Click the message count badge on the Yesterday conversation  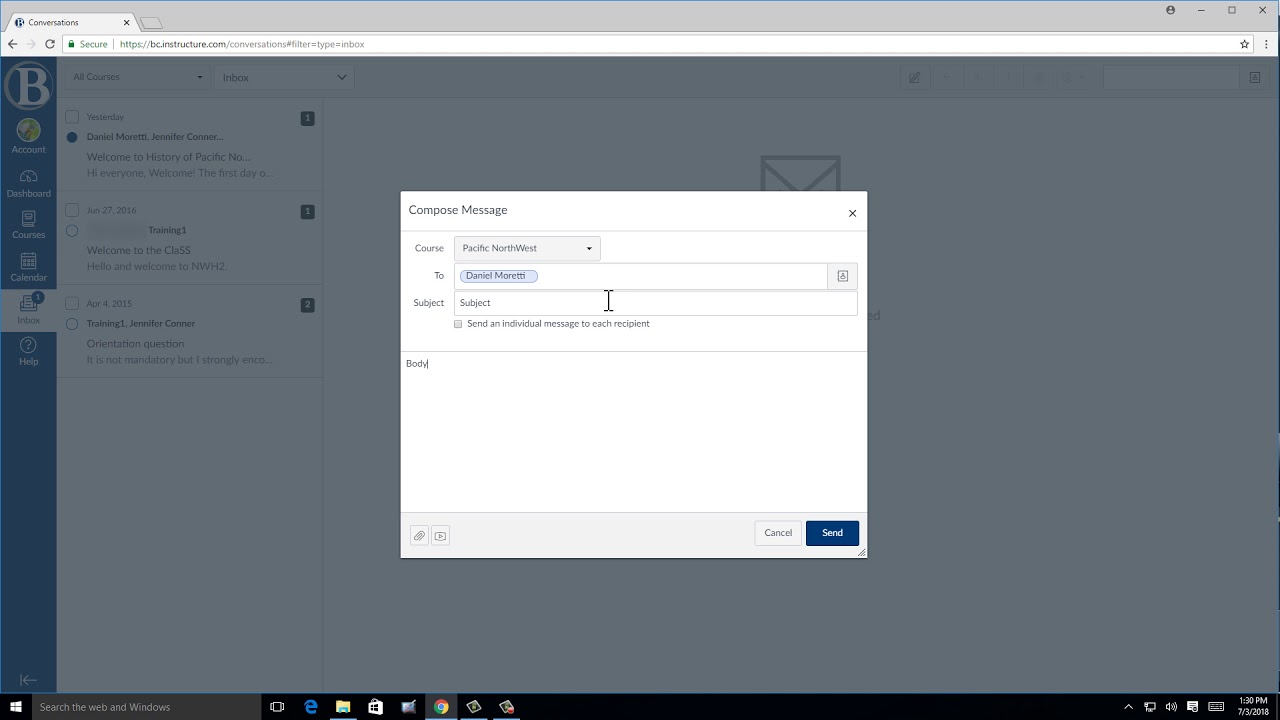[x=307, y=118]
